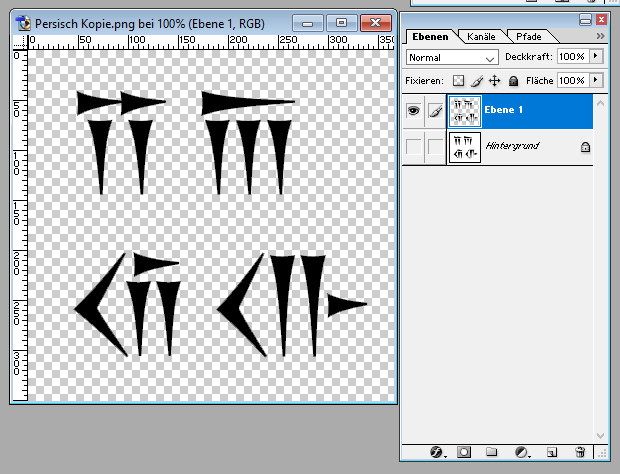The image size is (620, 474).
Task: Lock all with padlock icon
Action: (513, 80)
